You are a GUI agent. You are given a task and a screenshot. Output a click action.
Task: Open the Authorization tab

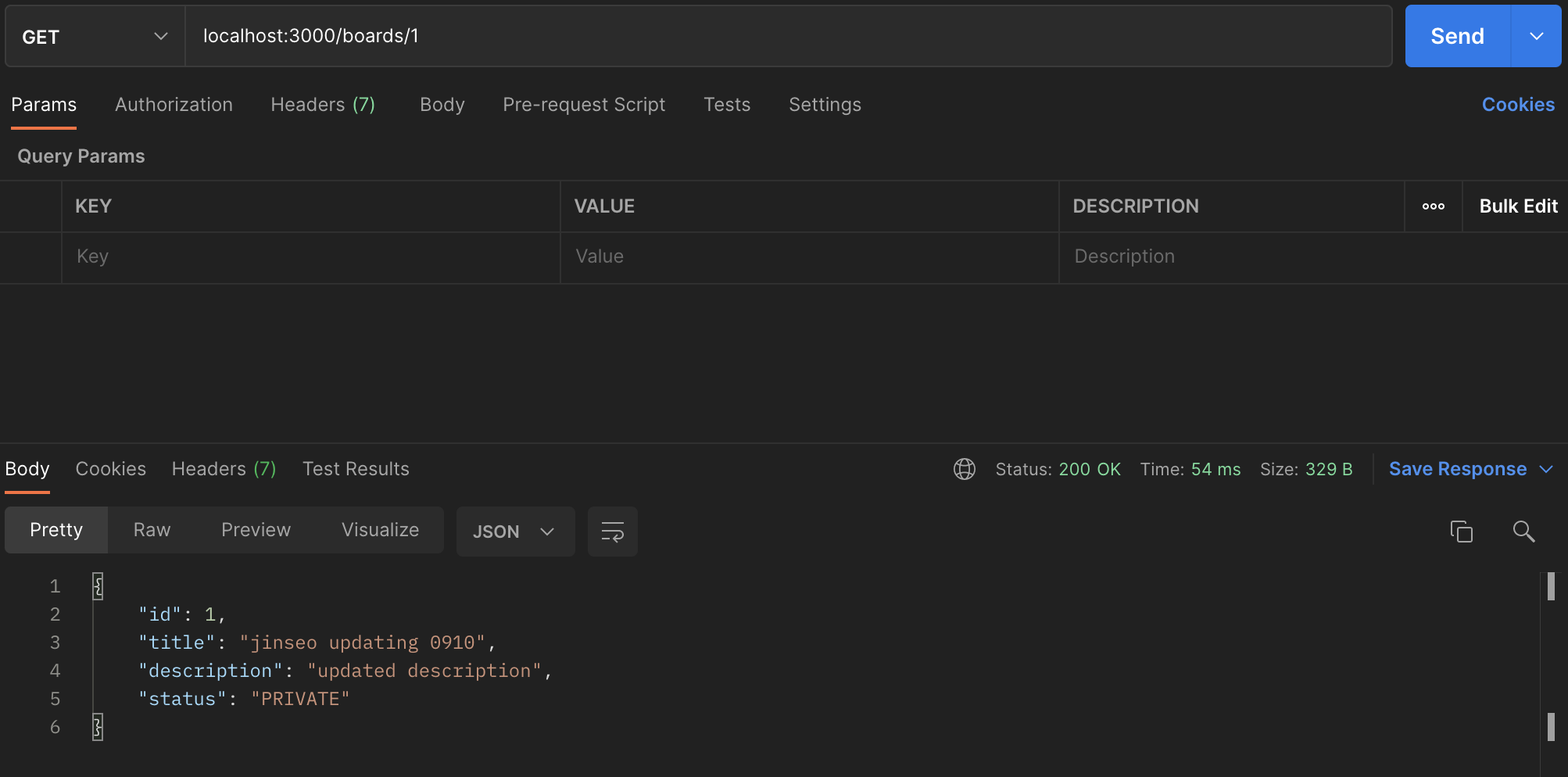[174, 105]
